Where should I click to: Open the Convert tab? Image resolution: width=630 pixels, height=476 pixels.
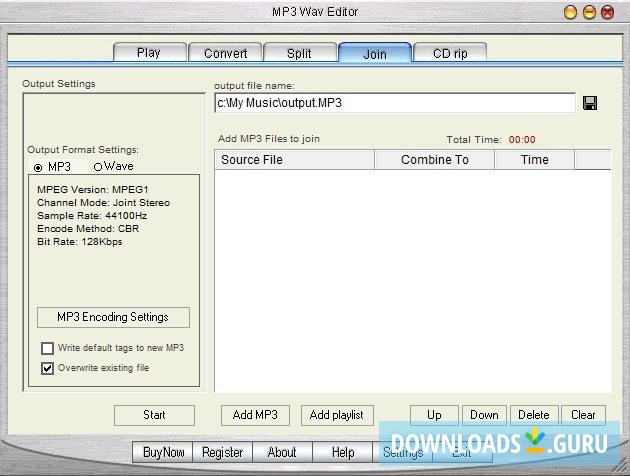click(225, 53)
